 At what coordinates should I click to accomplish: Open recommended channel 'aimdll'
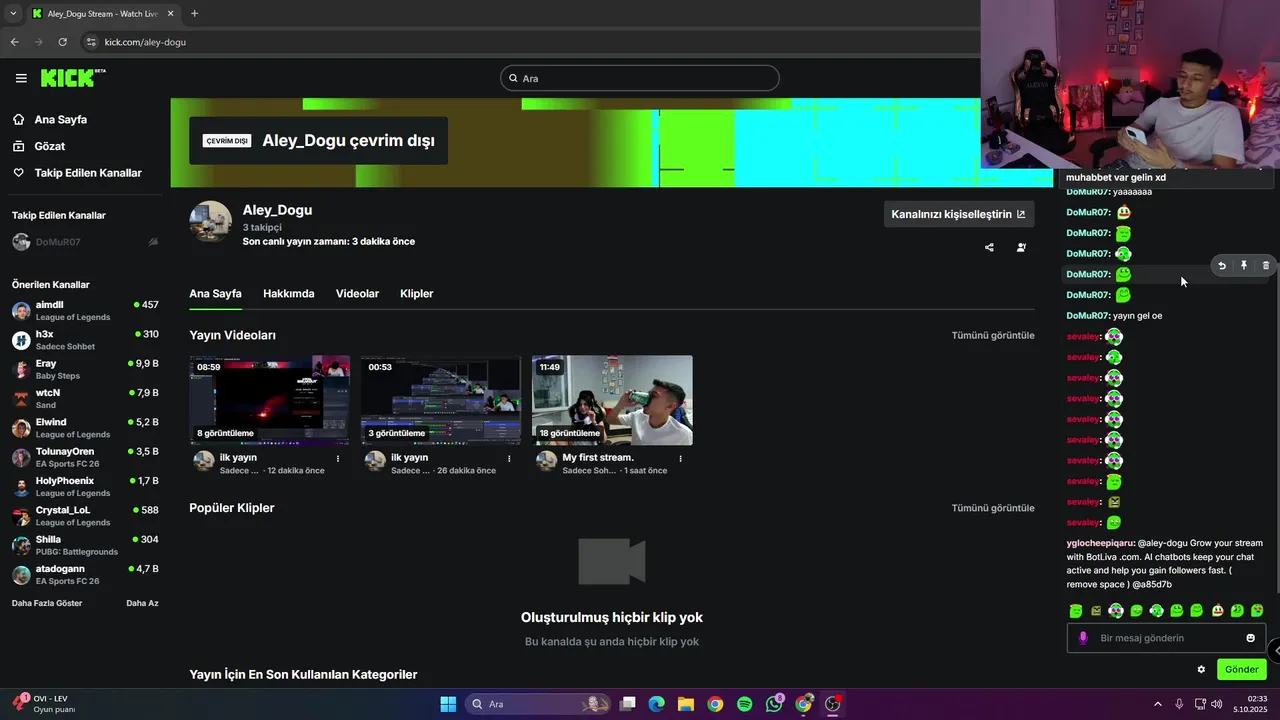click(x=85, y=311)
